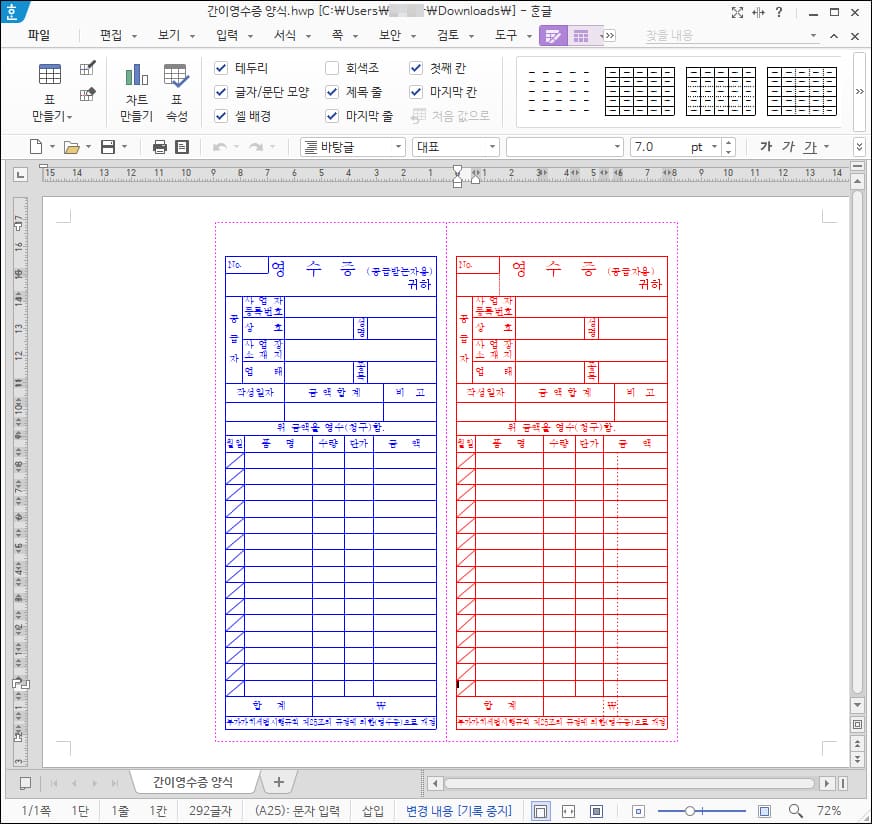
Task: Open the 편집 menu
Action: [110, 36]
